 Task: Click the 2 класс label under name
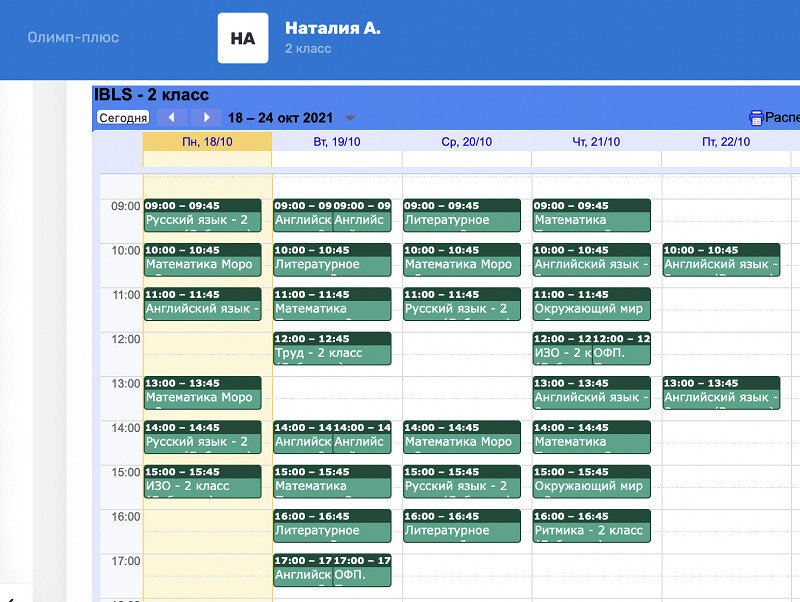[308, 48]
